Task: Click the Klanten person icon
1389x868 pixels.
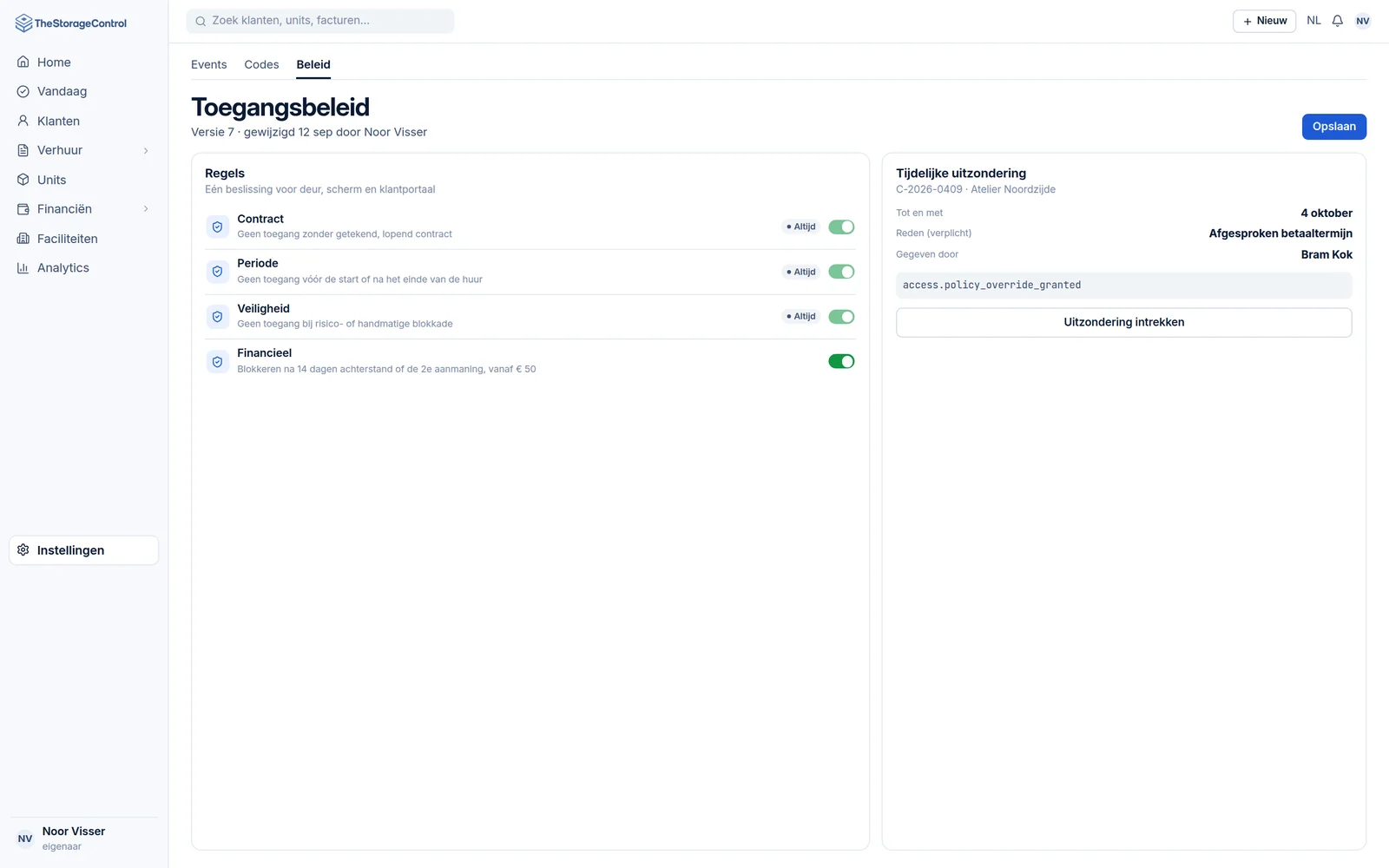Action: pyautogui.click(x=23, y=121)
